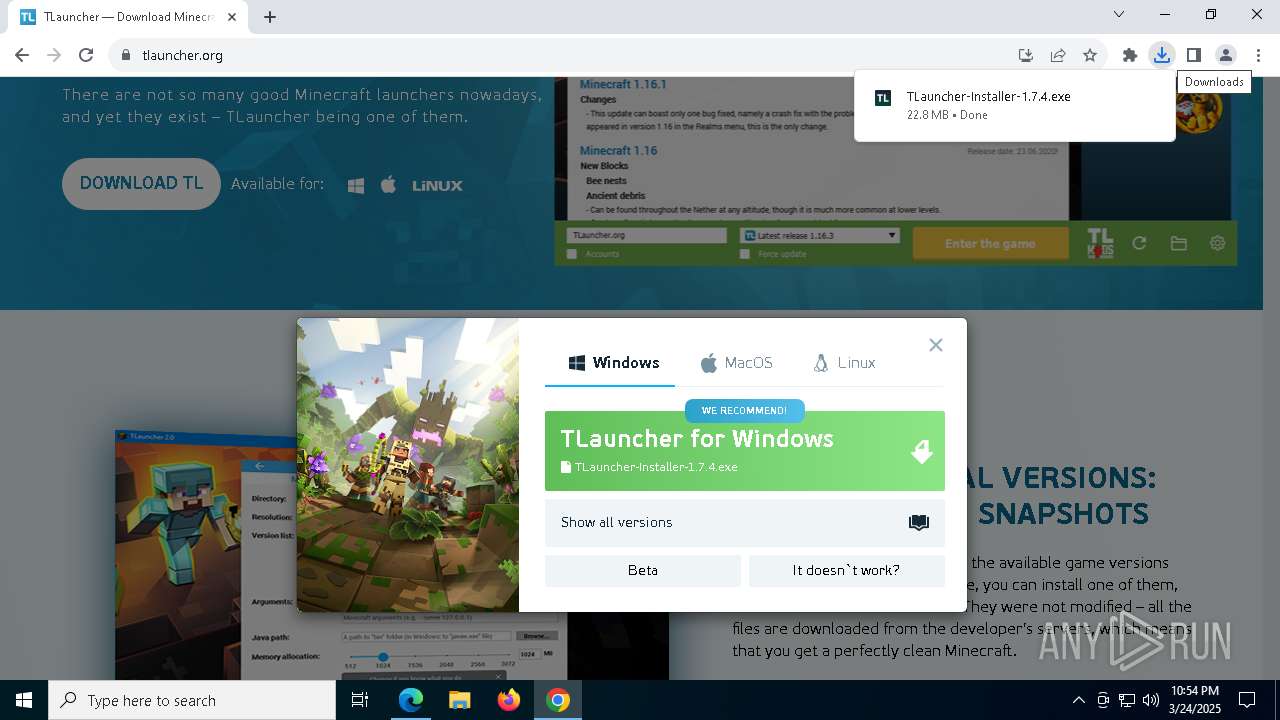Image resolution: width=1280 pixels, height=720 pixels.
Task: Click the DOWNLOAD TL button
Action: point(141,183)
